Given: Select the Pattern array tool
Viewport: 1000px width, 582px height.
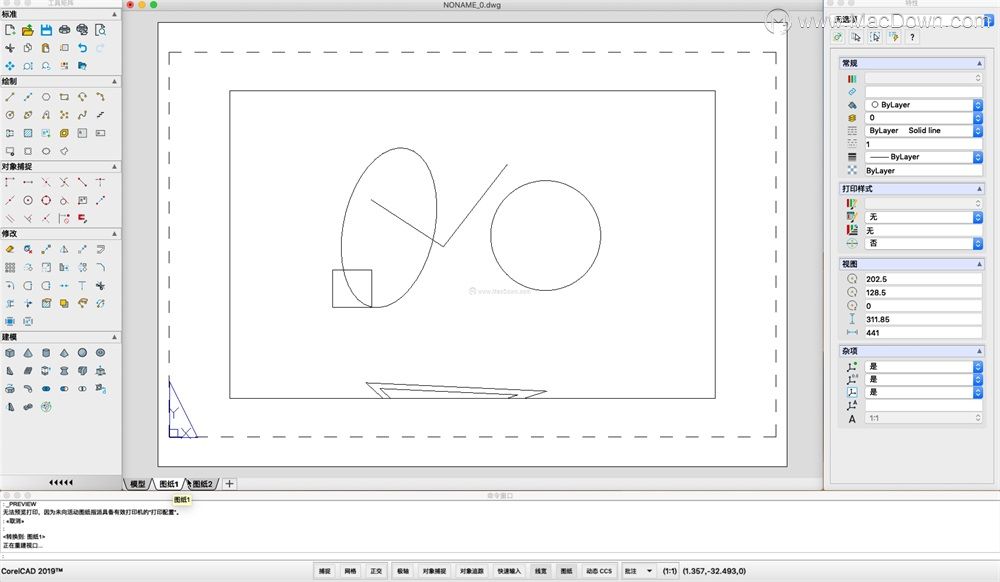Looking at the screenshot, I should click(10, 267).
